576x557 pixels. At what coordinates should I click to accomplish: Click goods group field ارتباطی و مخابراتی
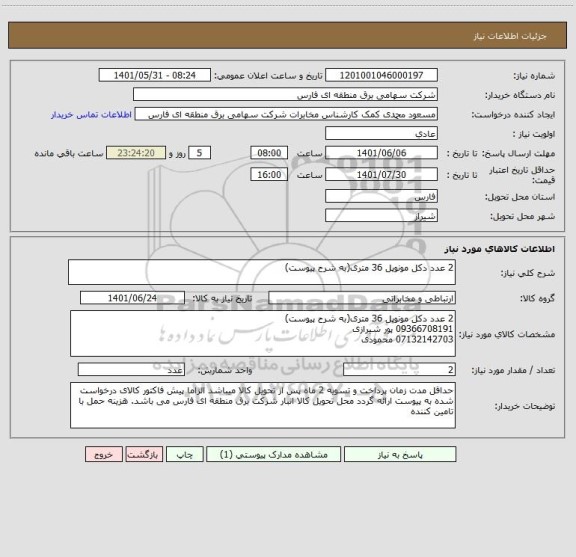point(362,298)
